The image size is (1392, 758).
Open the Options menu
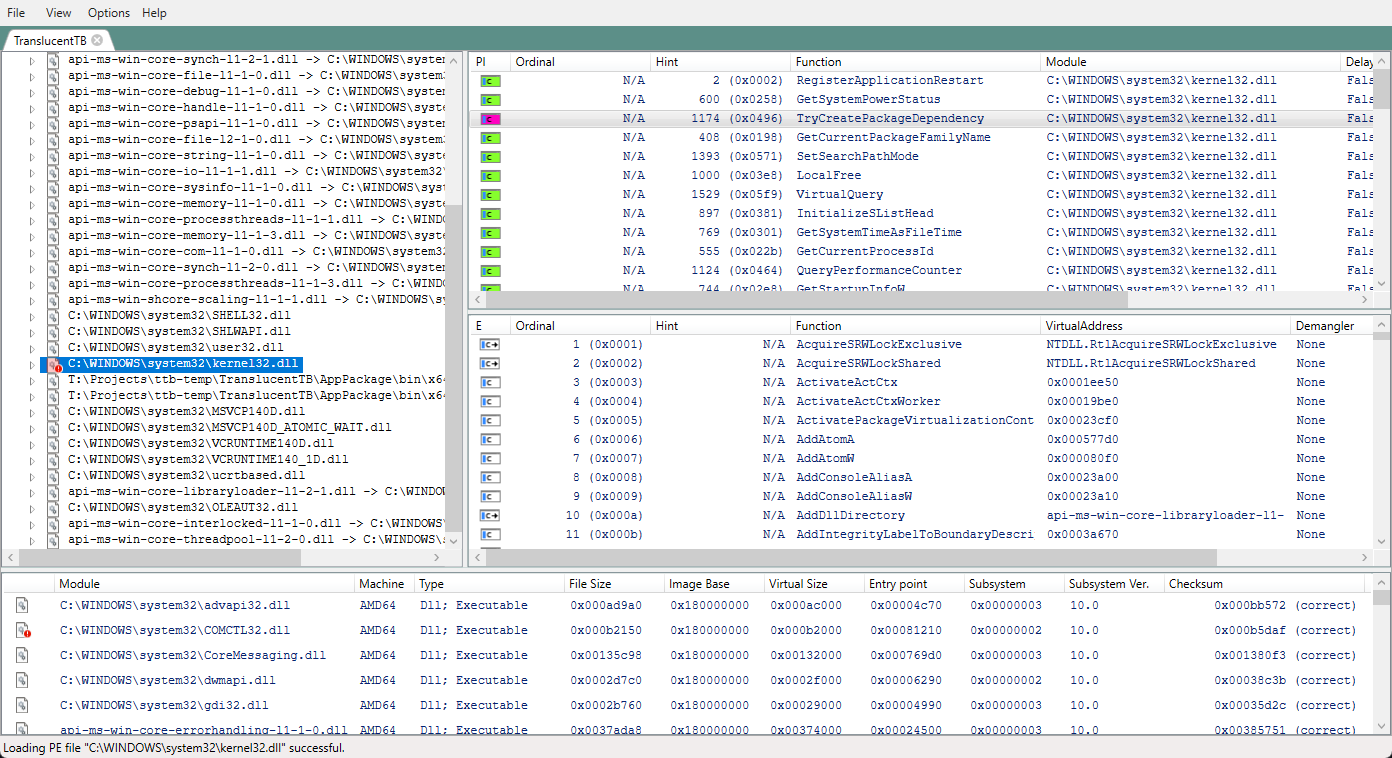point(107,12)
